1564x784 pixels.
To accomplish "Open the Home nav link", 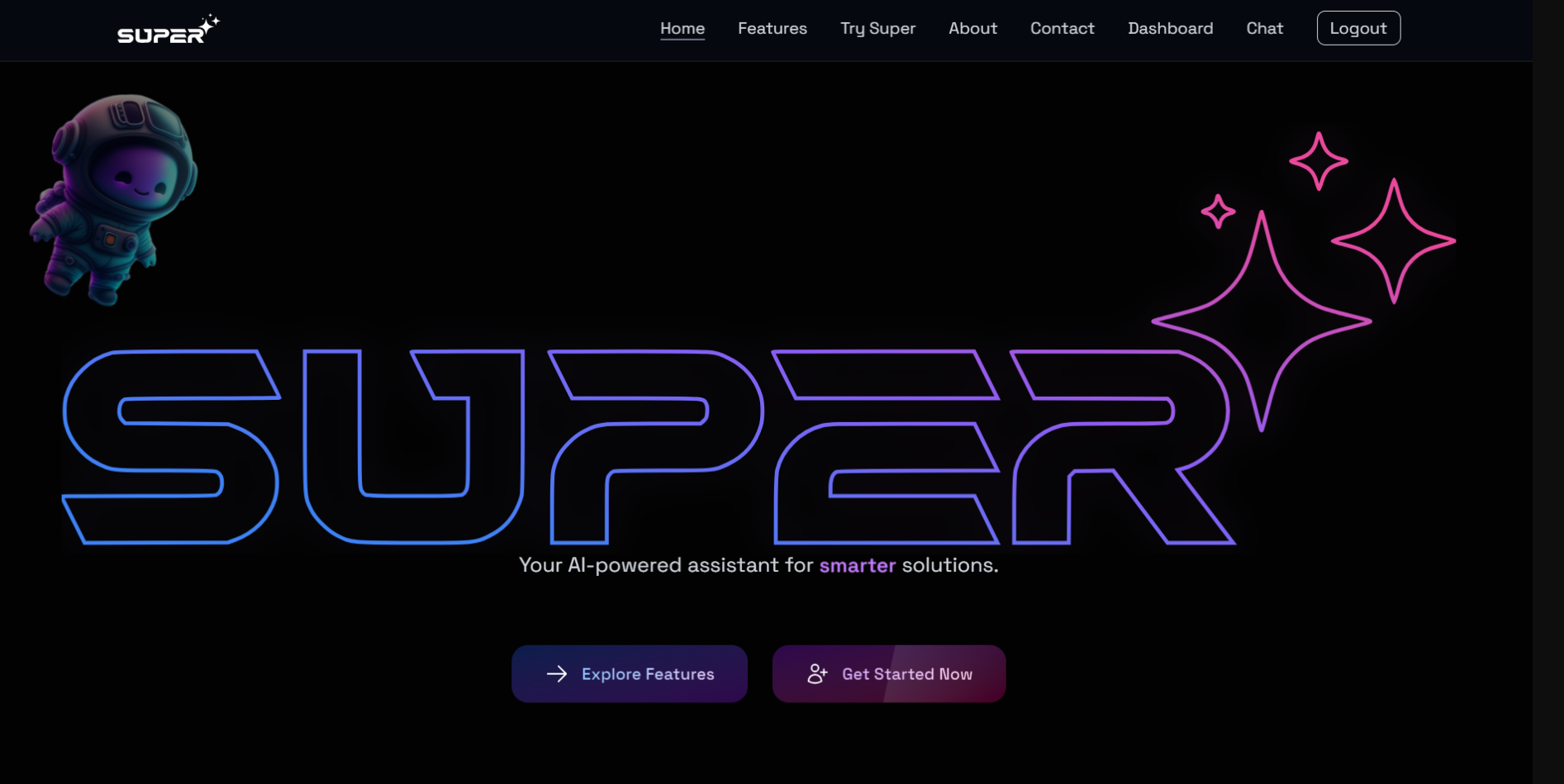I will [682, 28].
